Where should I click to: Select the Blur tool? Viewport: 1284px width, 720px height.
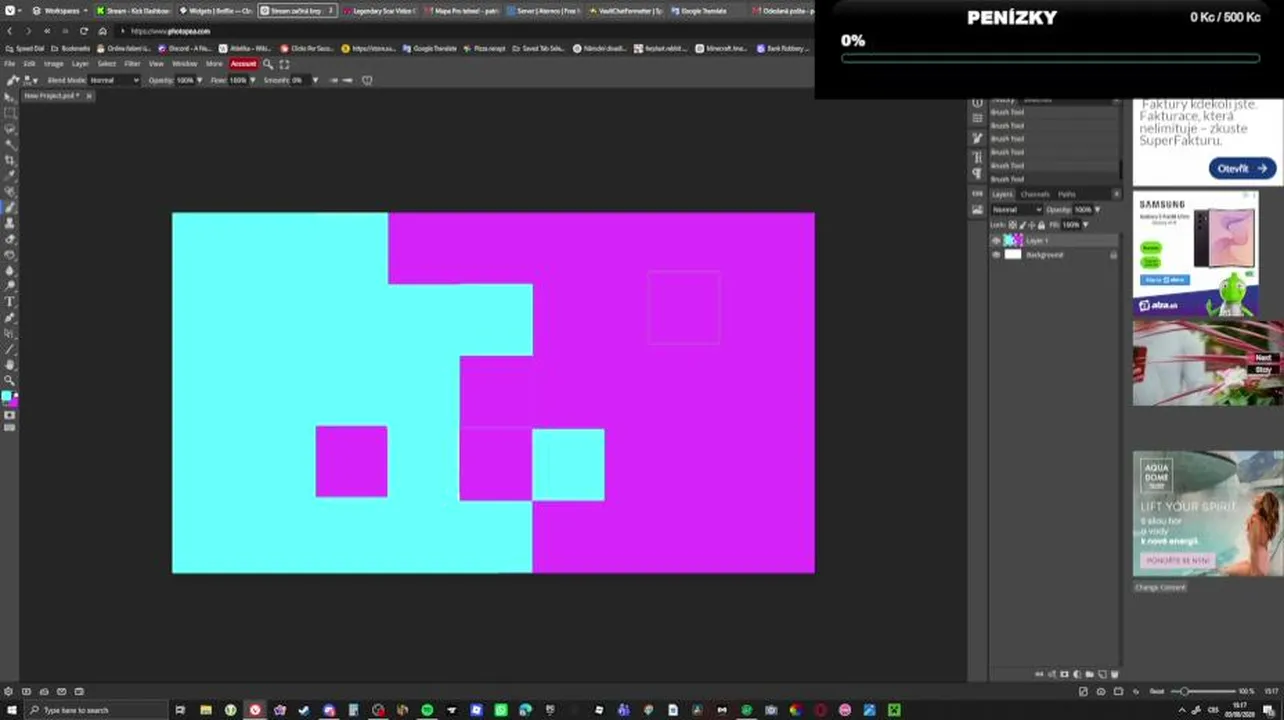pyautogui.click(x=10, y=270)
